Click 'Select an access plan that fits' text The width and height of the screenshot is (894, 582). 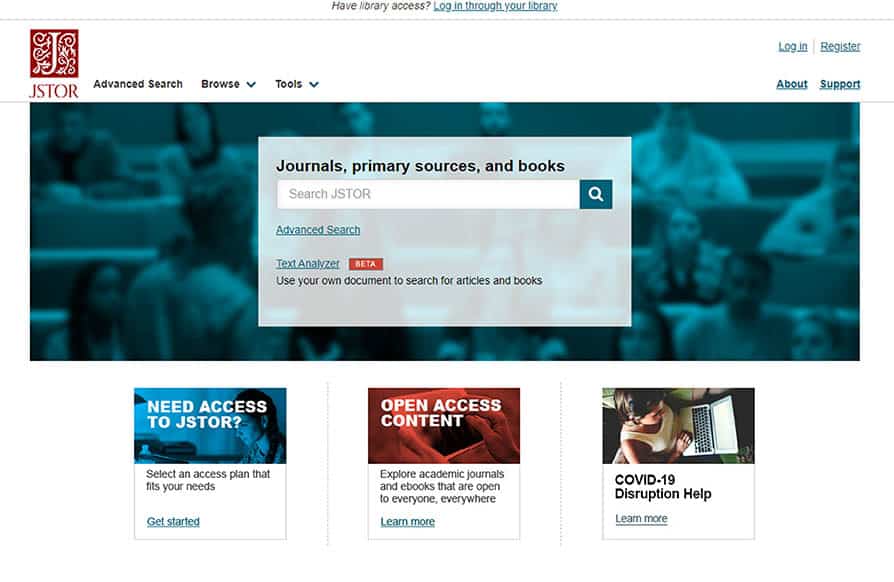click(x=208, y=480)
